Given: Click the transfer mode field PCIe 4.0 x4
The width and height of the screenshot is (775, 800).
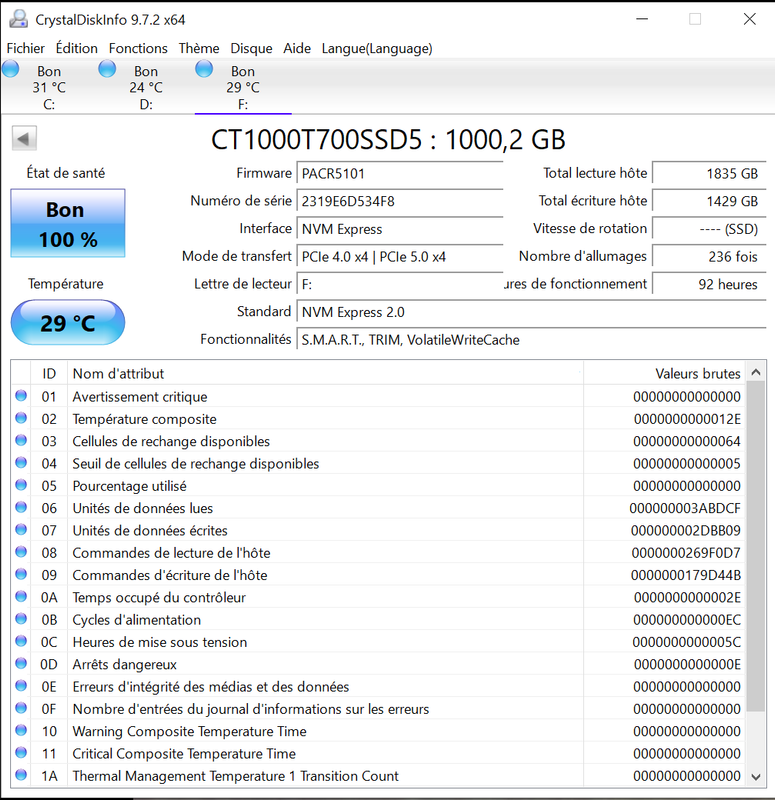Looking at the screenshot, I should coord(400,256).
